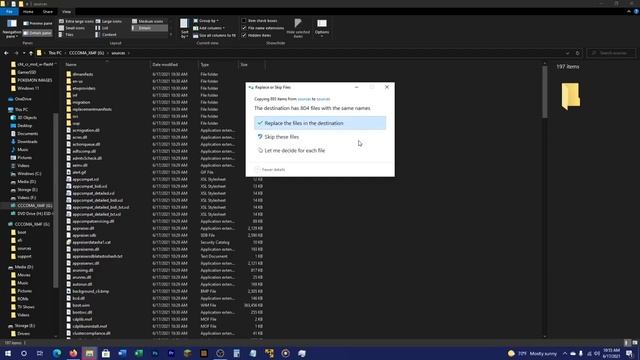Viewport: 640px width, 360px height.
Task: Open Photoshop from taskbar
Action: [x=155, y=353]
